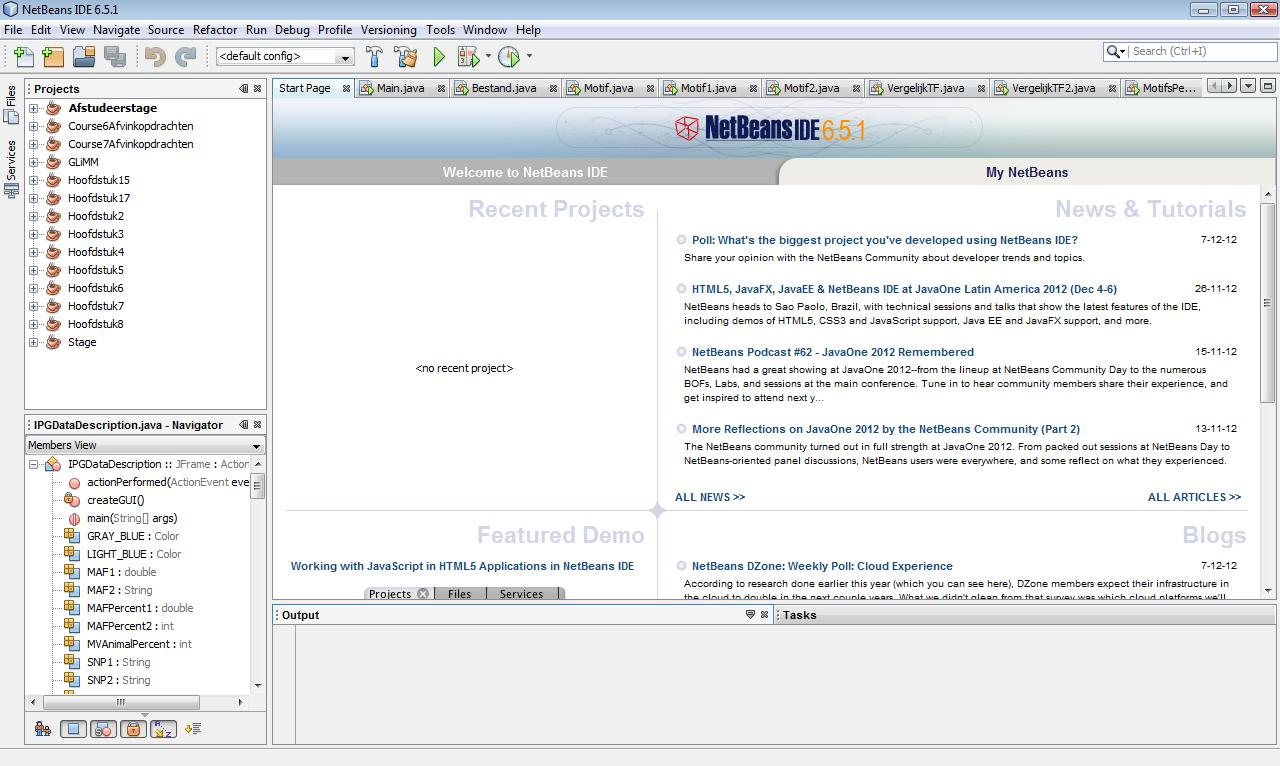Click the Profile Main Project clock icon
The image size is (1280, 766).
point(509,57)
